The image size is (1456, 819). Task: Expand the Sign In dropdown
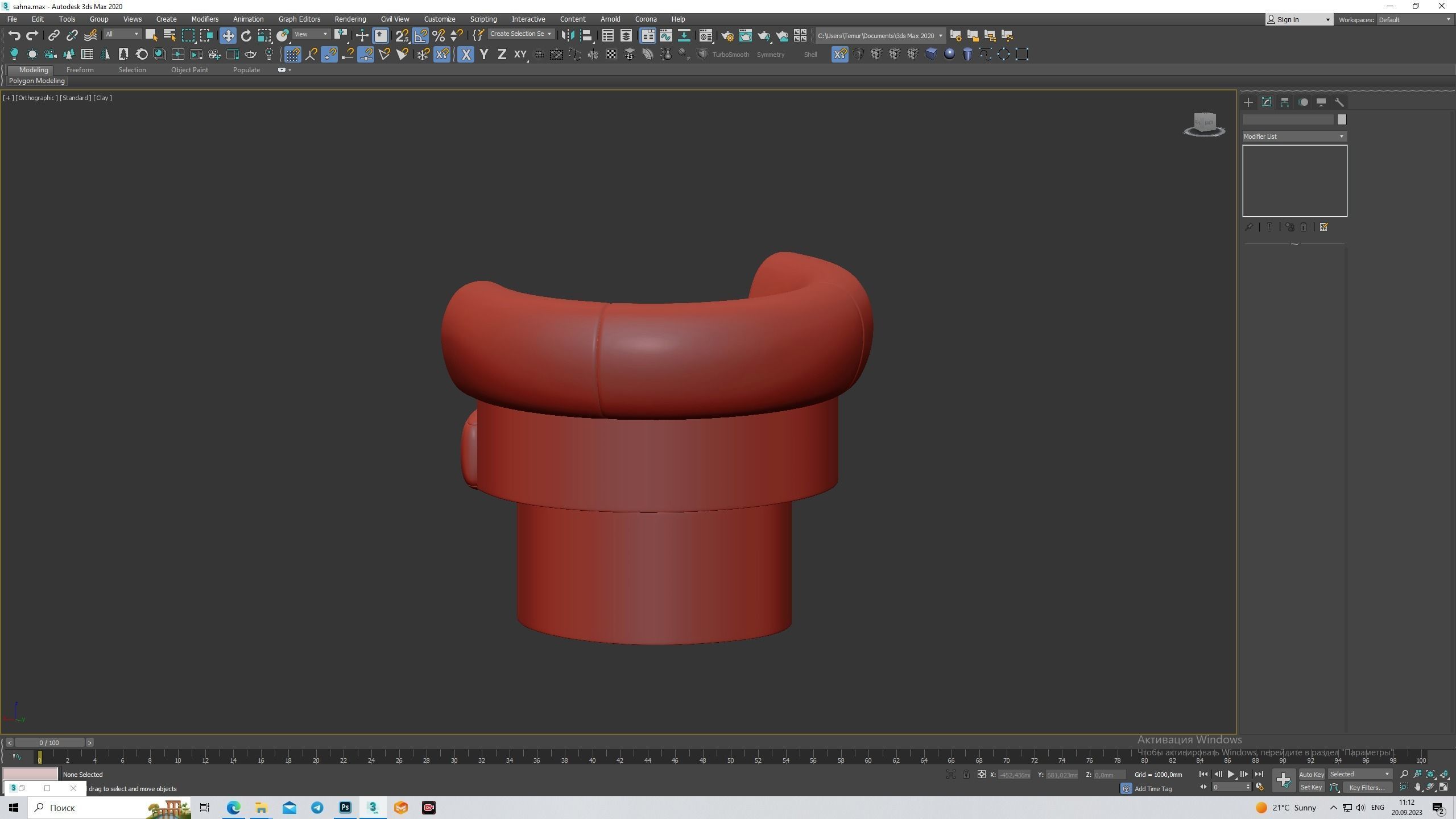pyautogui.click(x=1300, y=20)
